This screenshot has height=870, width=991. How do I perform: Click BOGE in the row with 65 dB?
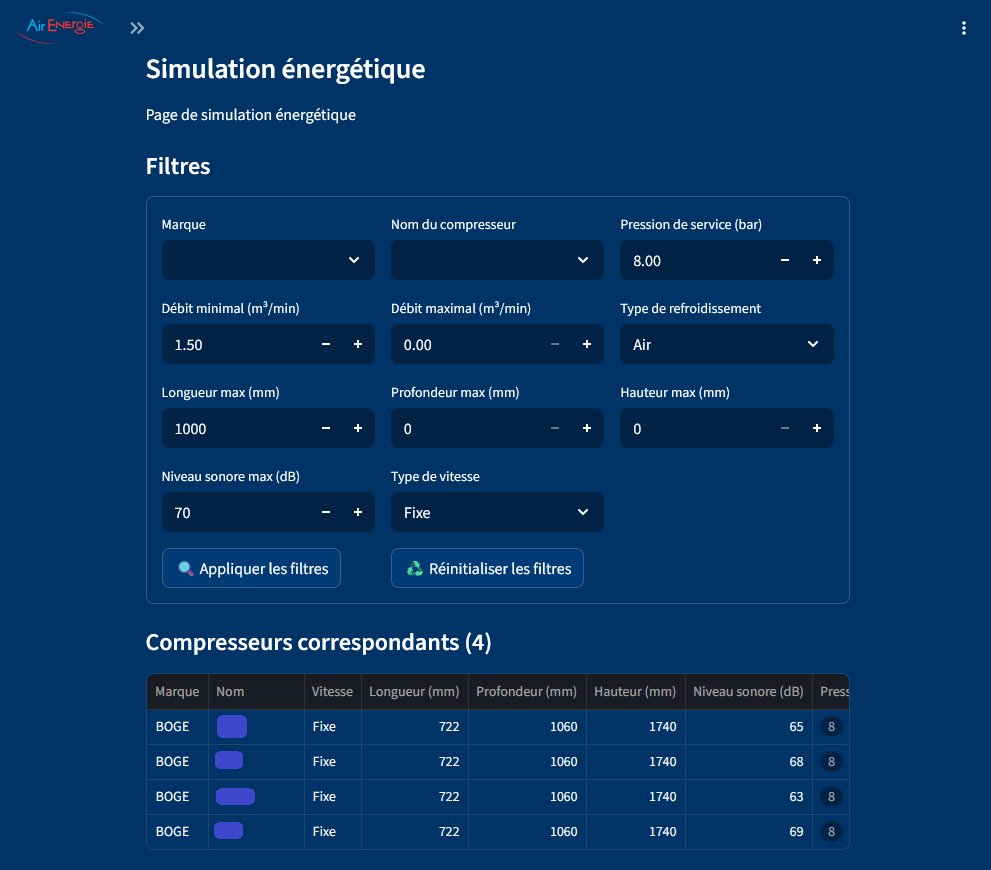[x=177, y=727]
